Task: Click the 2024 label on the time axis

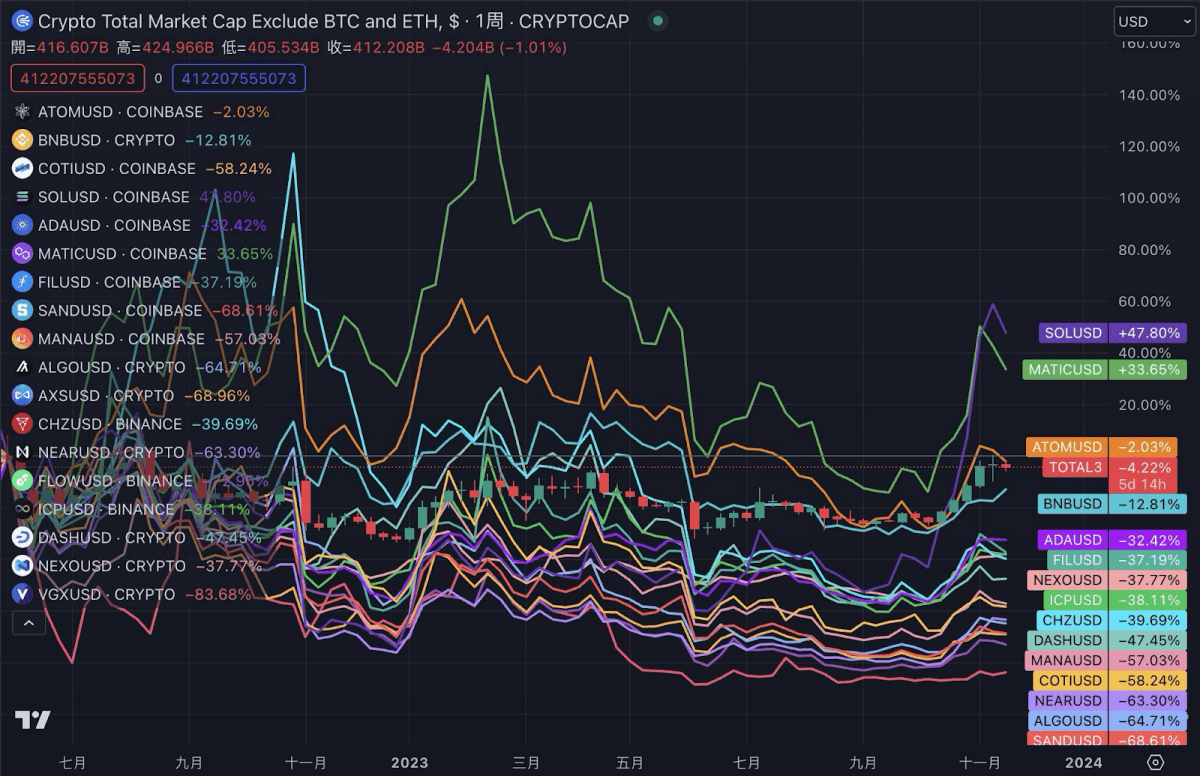Action: click(1084, 763)
